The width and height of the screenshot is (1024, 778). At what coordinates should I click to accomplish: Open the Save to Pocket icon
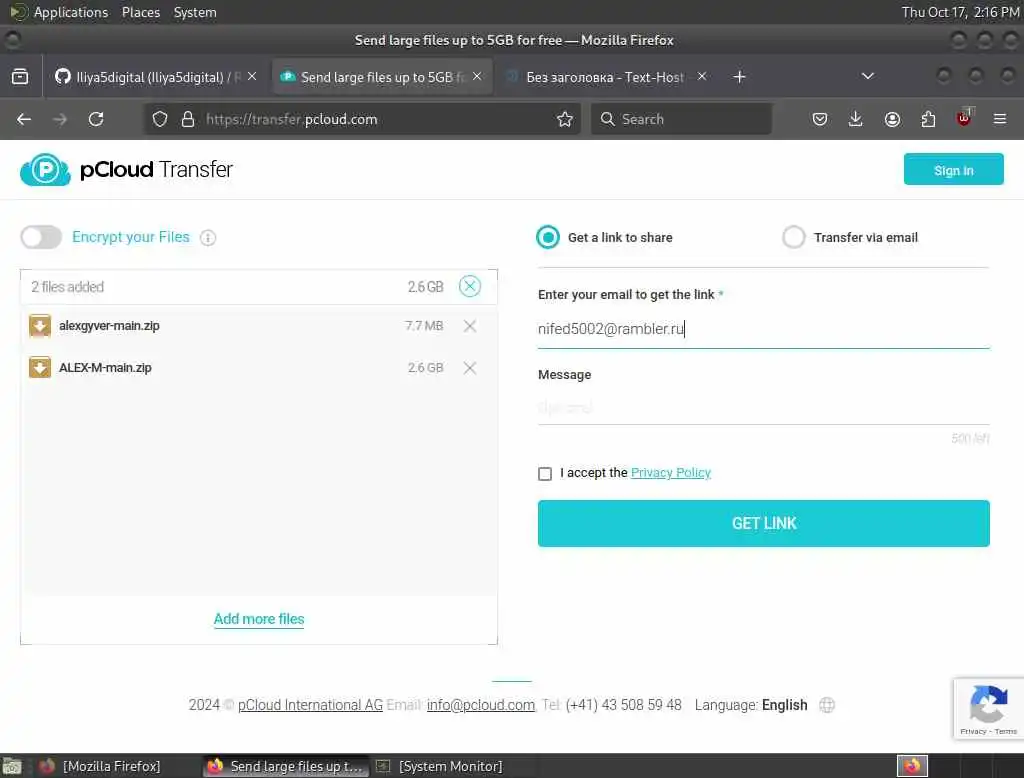click(x=820, y=119)
